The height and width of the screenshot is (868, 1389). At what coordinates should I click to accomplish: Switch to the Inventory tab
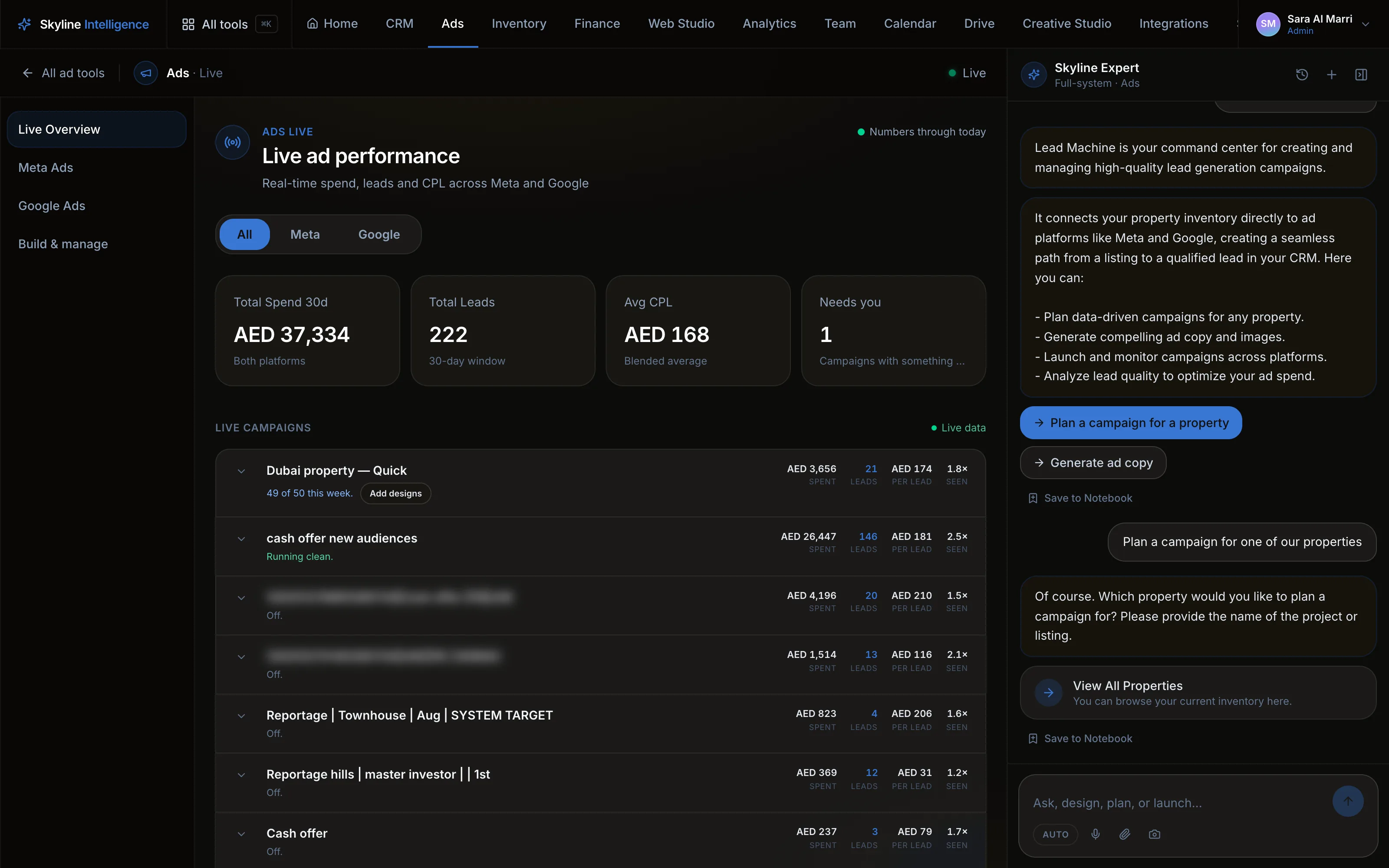tap(519, 23)
